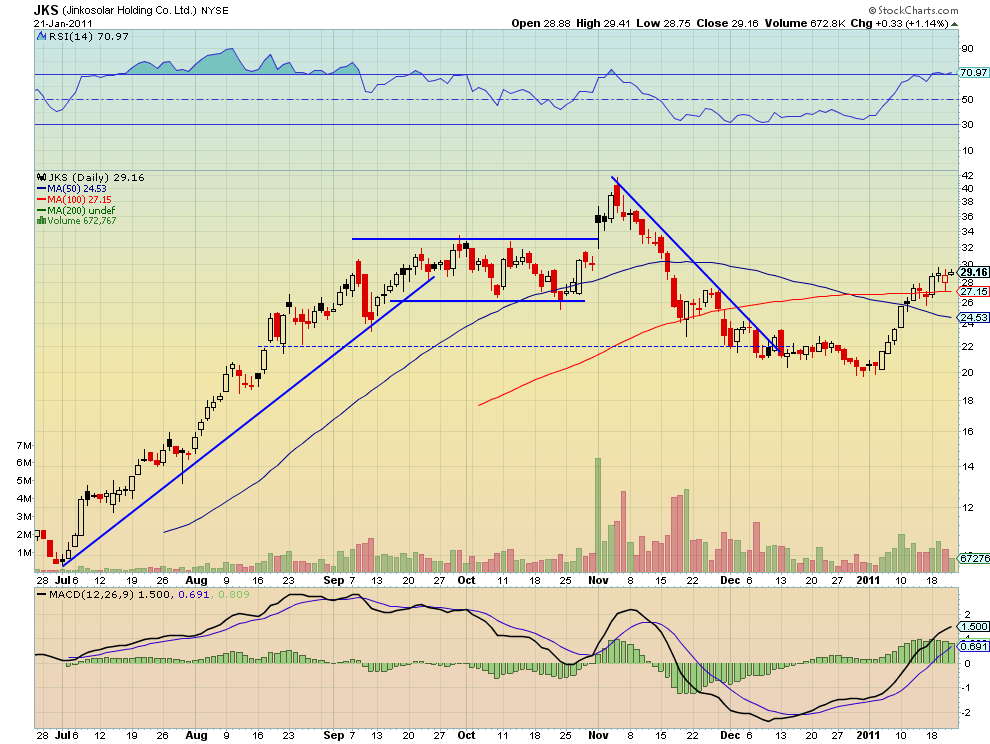Click the 29.16 last price tag on right axis
Screen dimensions: 990x744
[974, 273]
